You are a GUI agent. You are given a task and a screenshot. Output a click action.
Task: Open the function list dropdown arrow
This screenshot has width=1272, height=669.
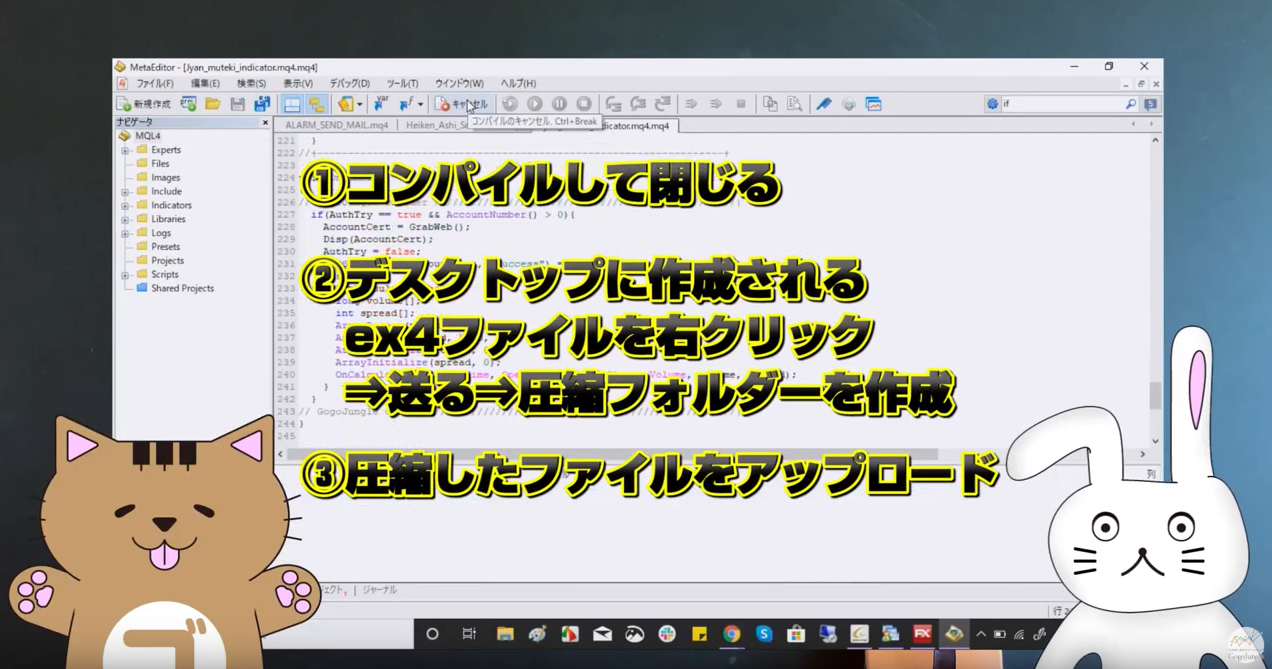(420, 105)
